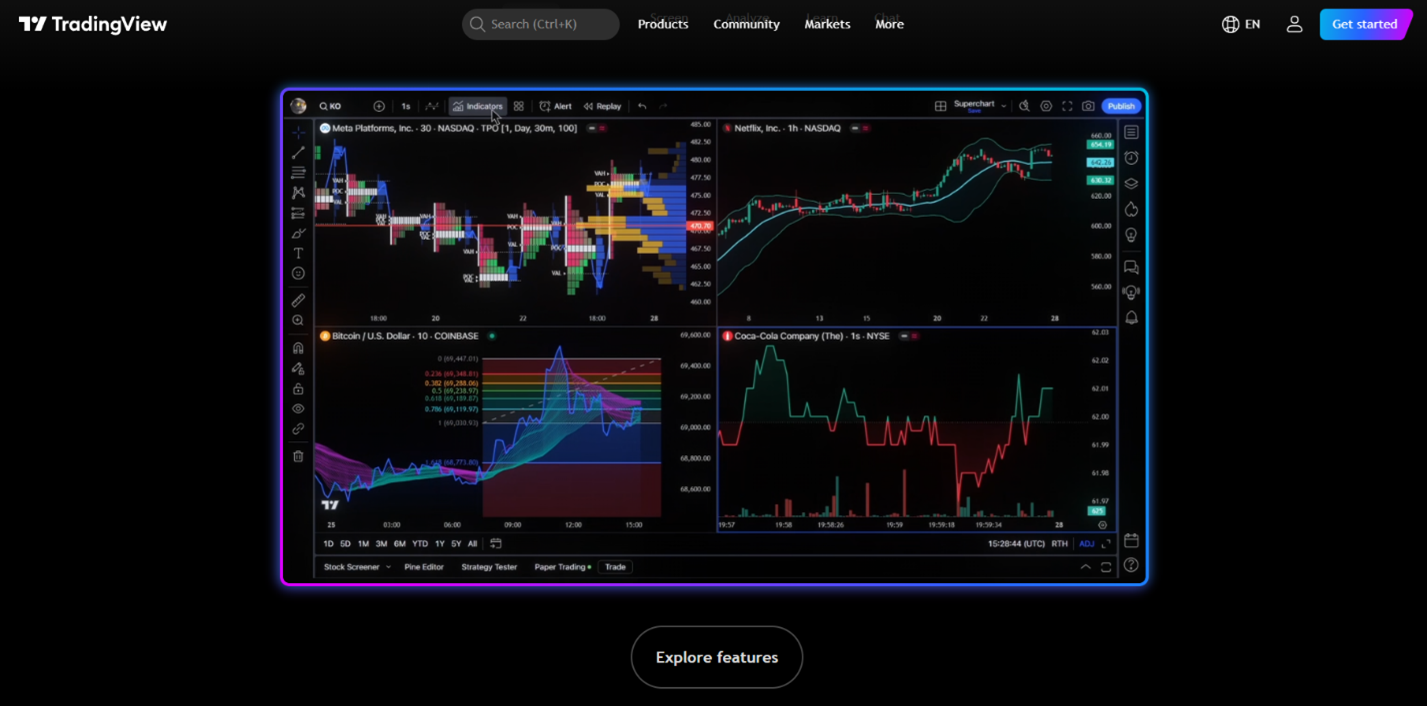
Task: Select the Text tool
Action: coord(298,253)
